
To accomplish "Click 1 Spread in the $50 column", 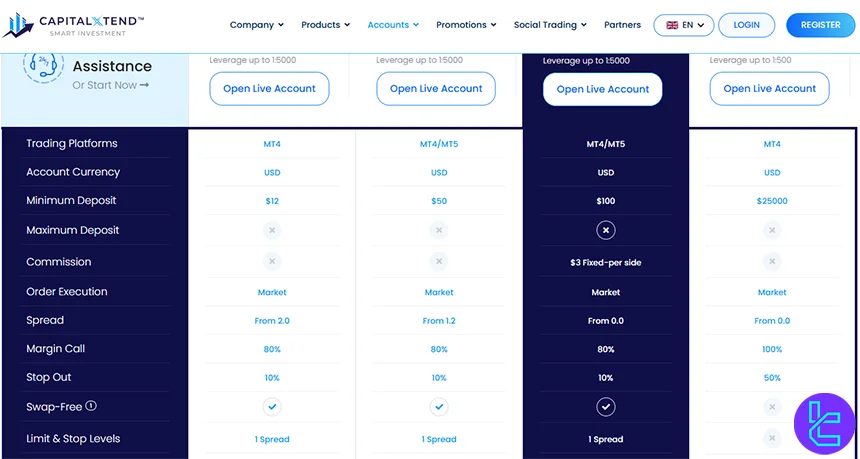I will point(439,439).
